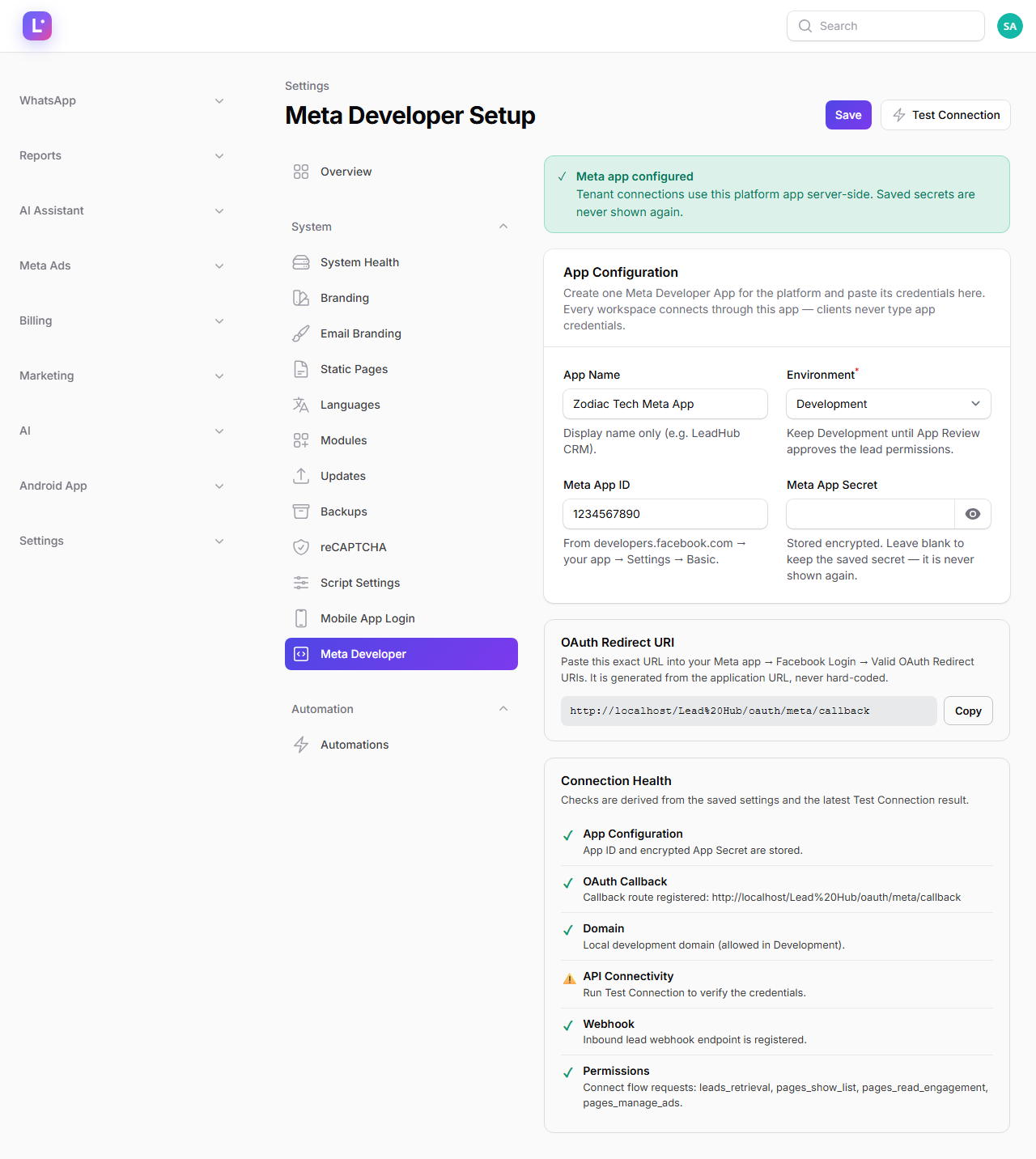Viewport: 1036px width, 1159px height.
Task: Click the Email Branding brush icon
Action: (x=301, y=333)
